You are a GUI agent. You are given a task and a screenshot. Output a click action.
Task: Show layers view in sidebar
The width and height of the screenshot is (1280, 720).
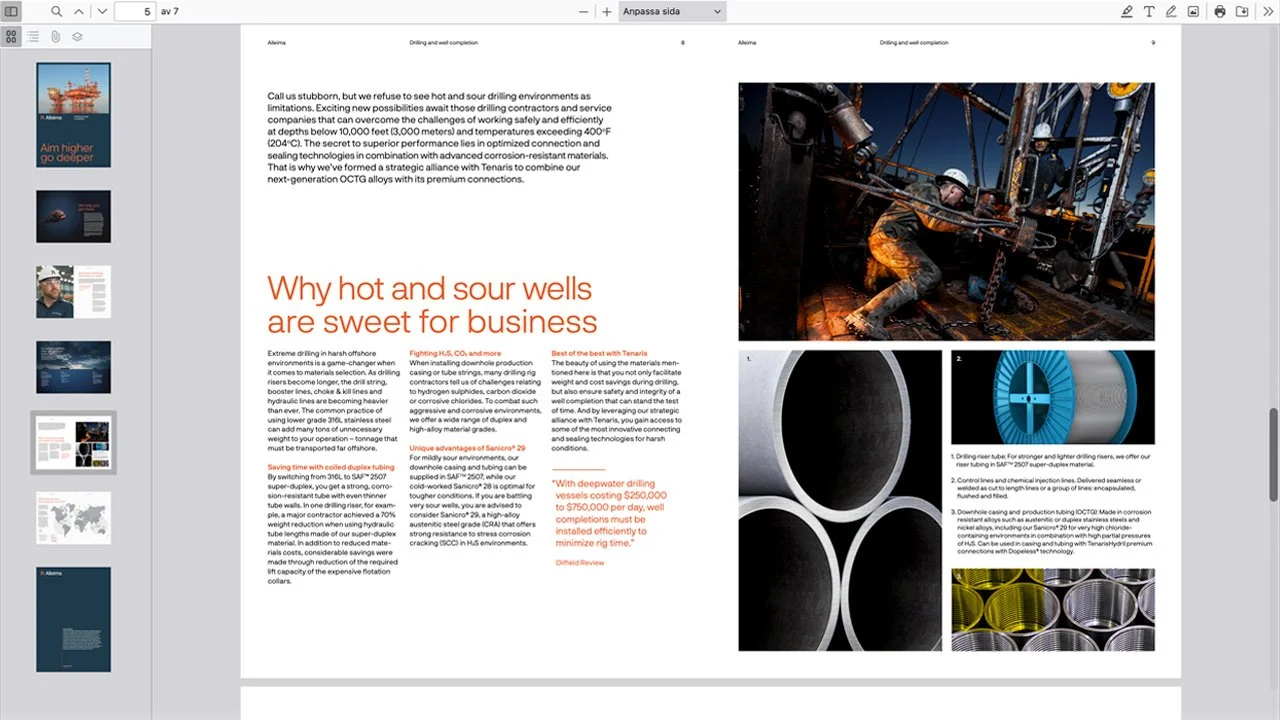(77, 36)
